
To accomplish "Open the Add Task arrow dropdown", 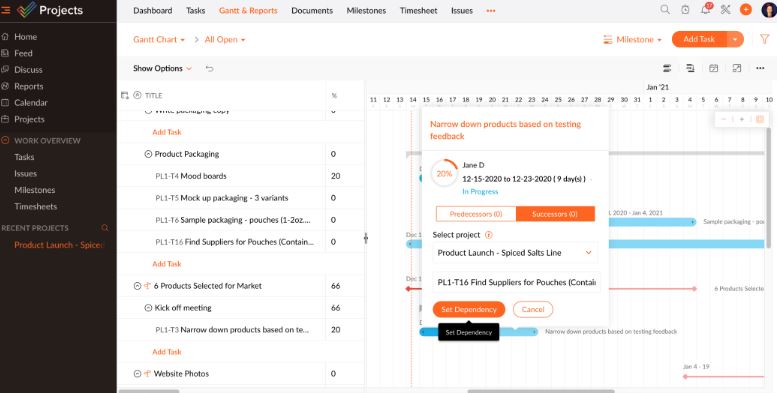I will (x=735, y=39).
